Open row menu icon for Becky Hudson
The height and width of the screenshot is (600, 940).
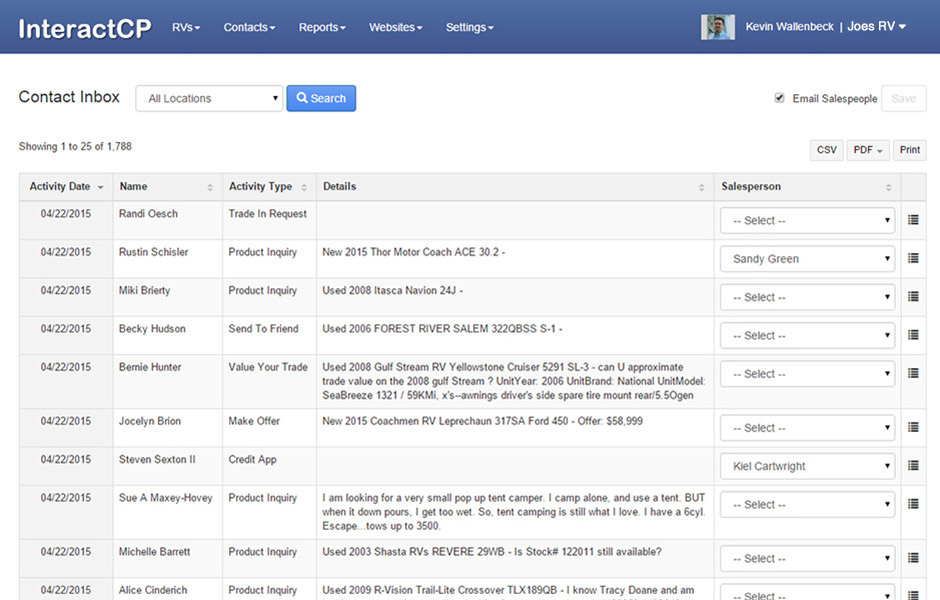(x=913, y=335)
